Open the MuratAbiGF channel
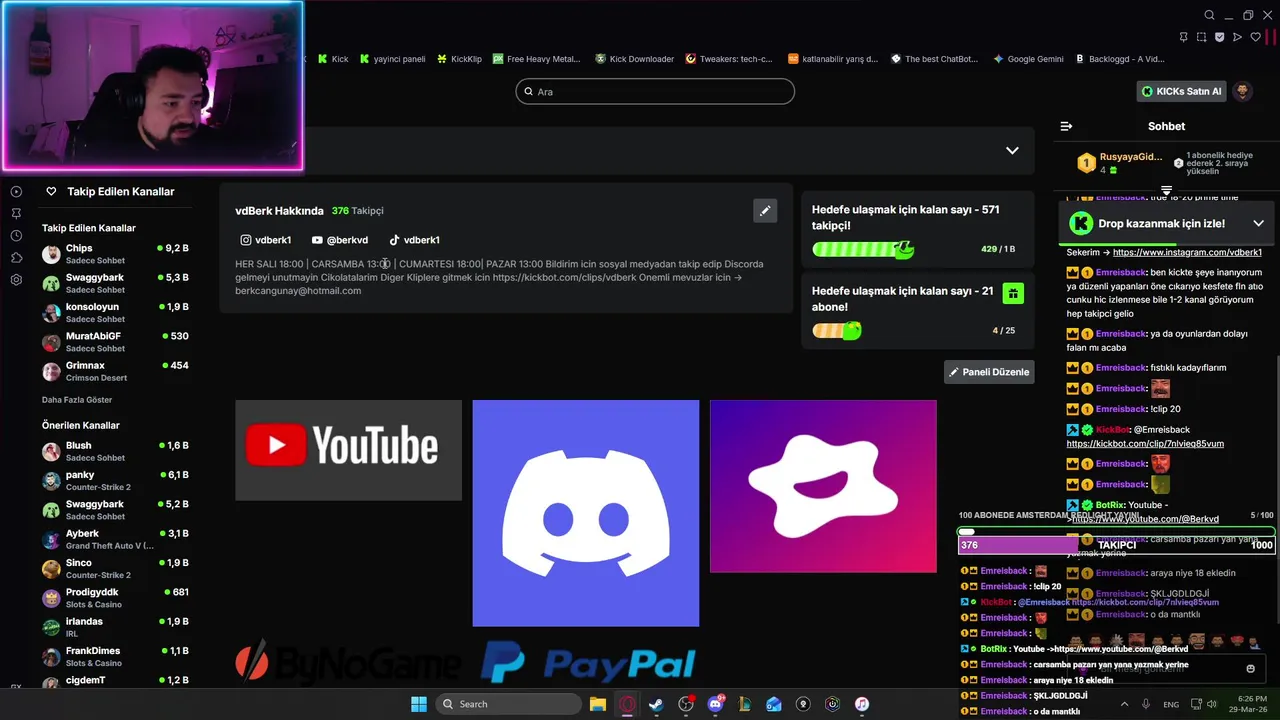This screenshot has height=720, width=1280. (115, 342)
